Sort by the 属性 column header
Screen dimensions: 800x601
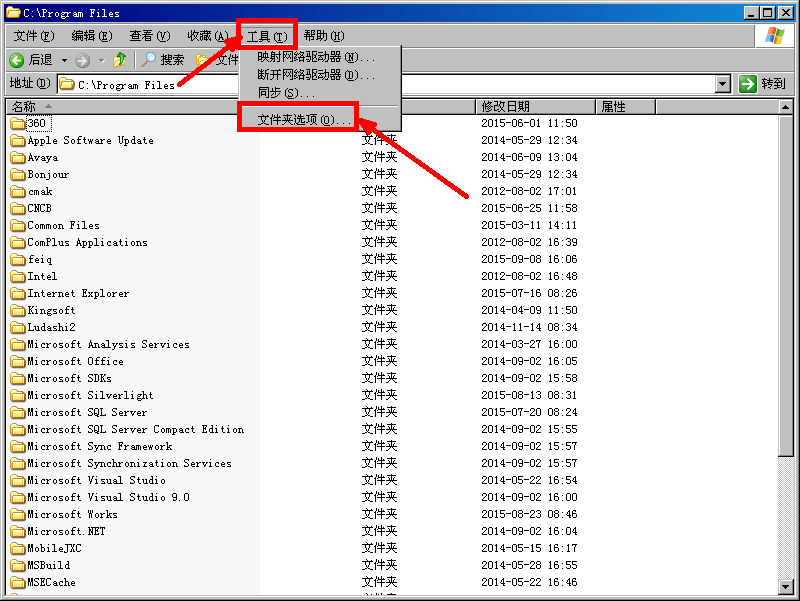coord(626,107)
